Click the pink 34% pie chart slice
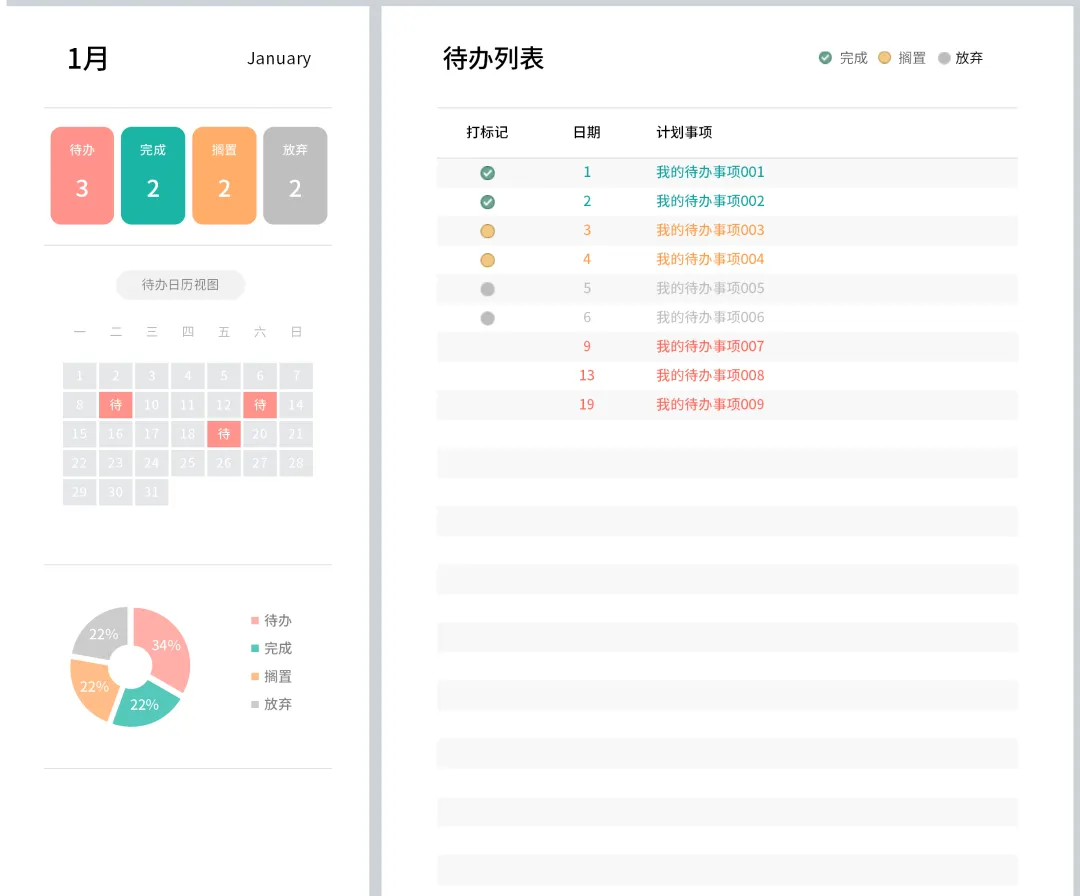The image size is (1080, 896). [165, 646]
